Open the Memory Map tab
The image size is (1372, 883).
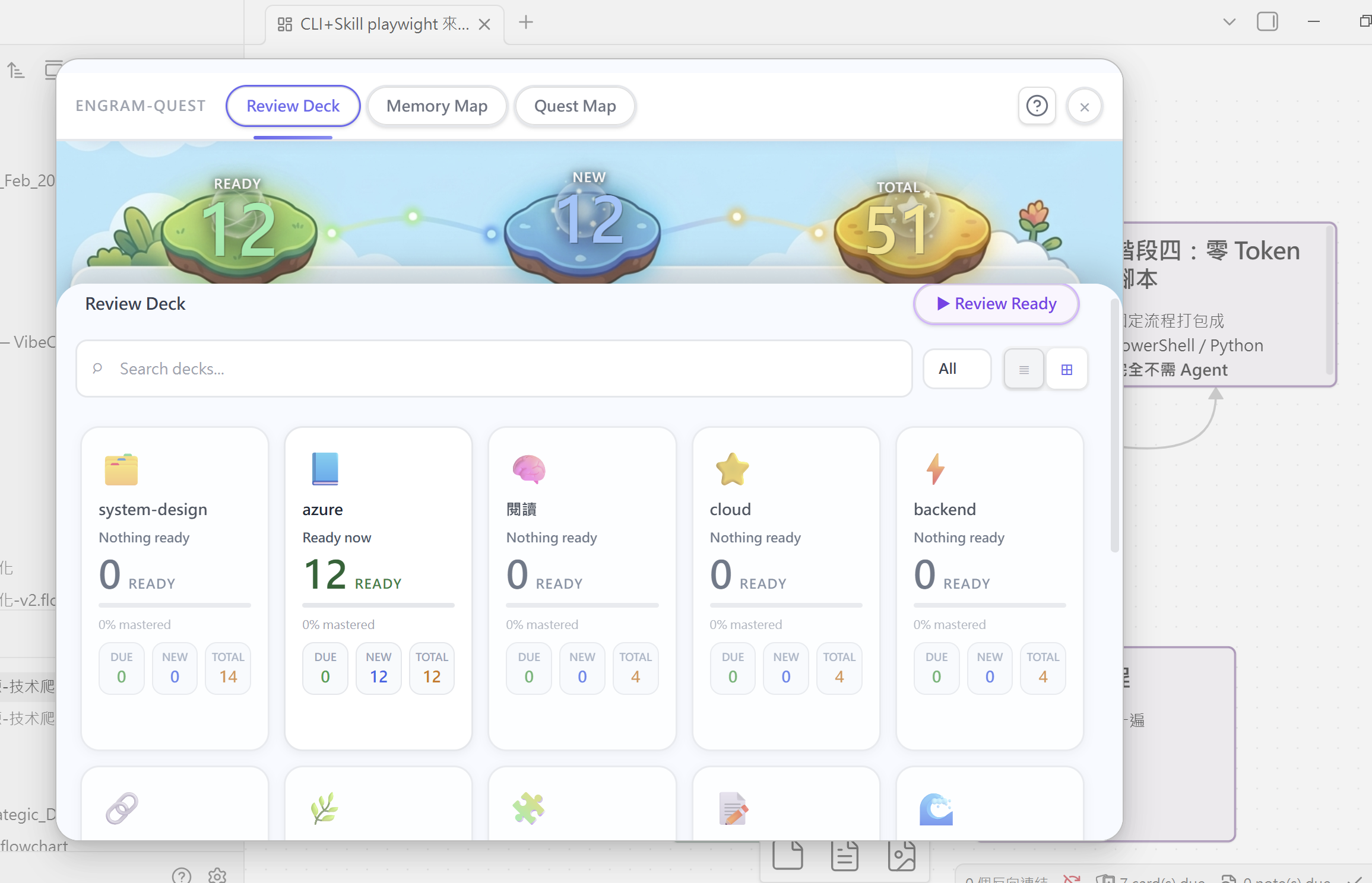436,106
